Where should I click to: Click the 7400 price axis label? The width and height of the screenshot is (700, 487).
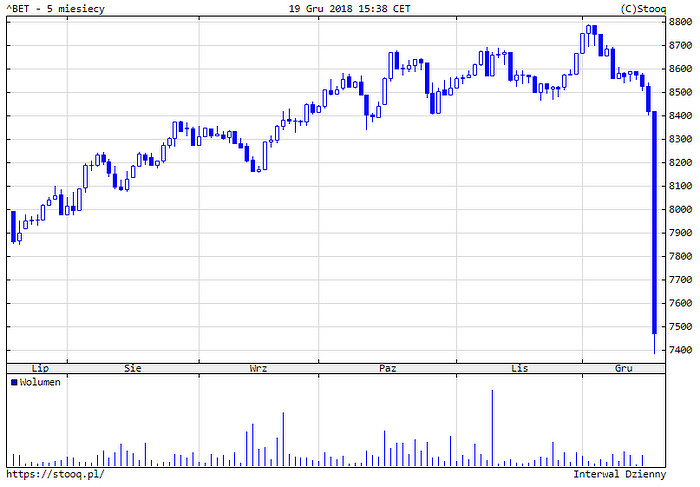pyautogui.click(x=680, y=350)
